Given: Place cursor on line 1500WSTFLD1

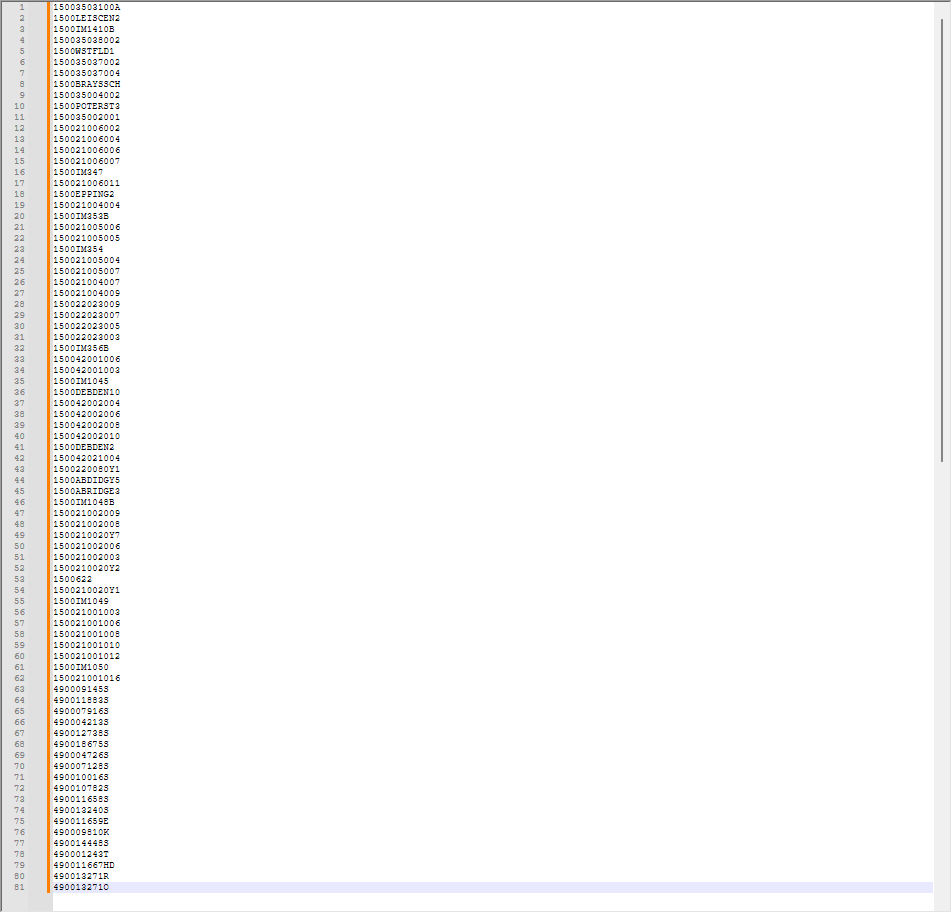Looking at the screenshot, I should [x=84, y=51].
